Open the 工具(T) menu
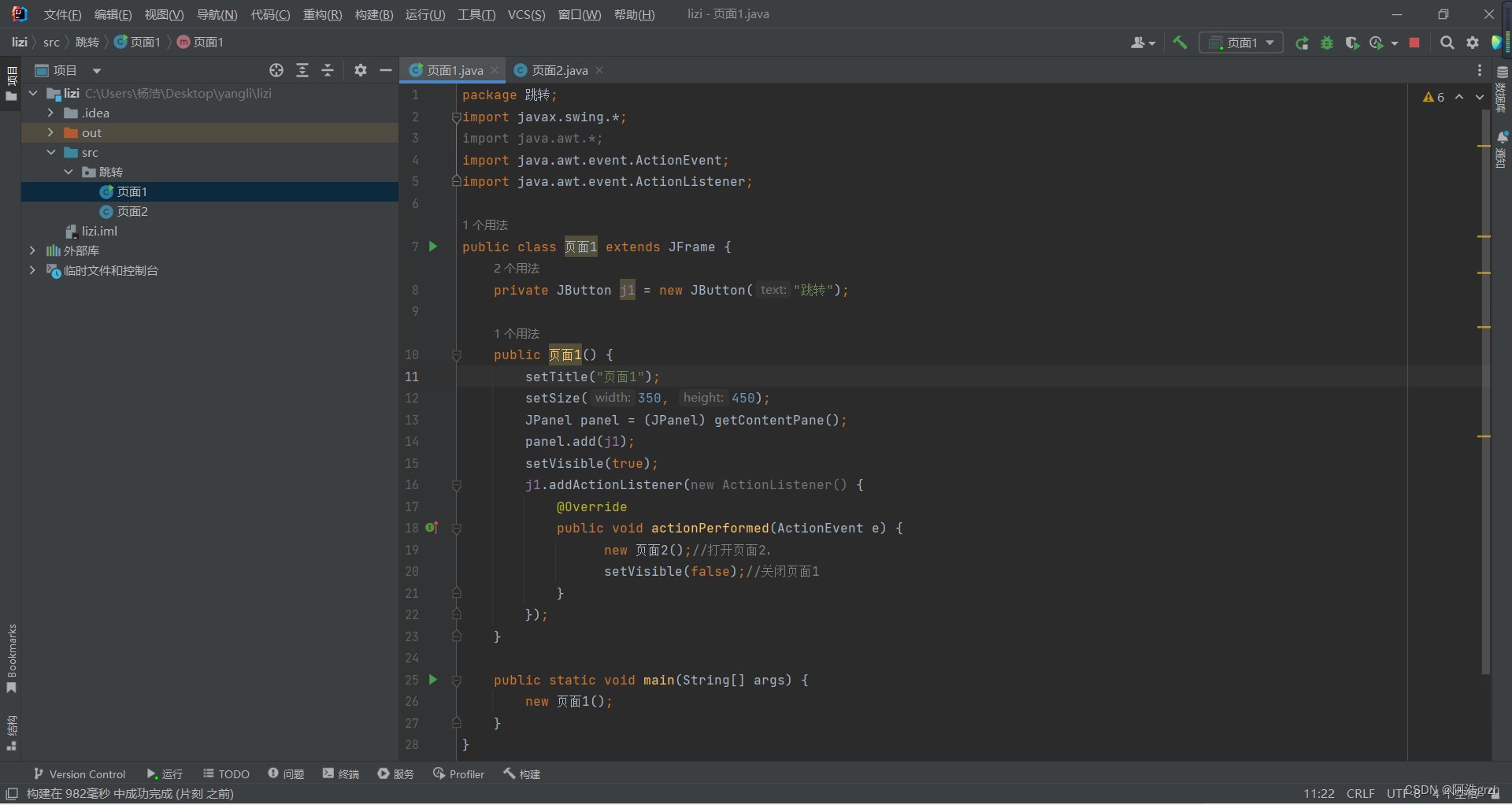 [476, 15]
